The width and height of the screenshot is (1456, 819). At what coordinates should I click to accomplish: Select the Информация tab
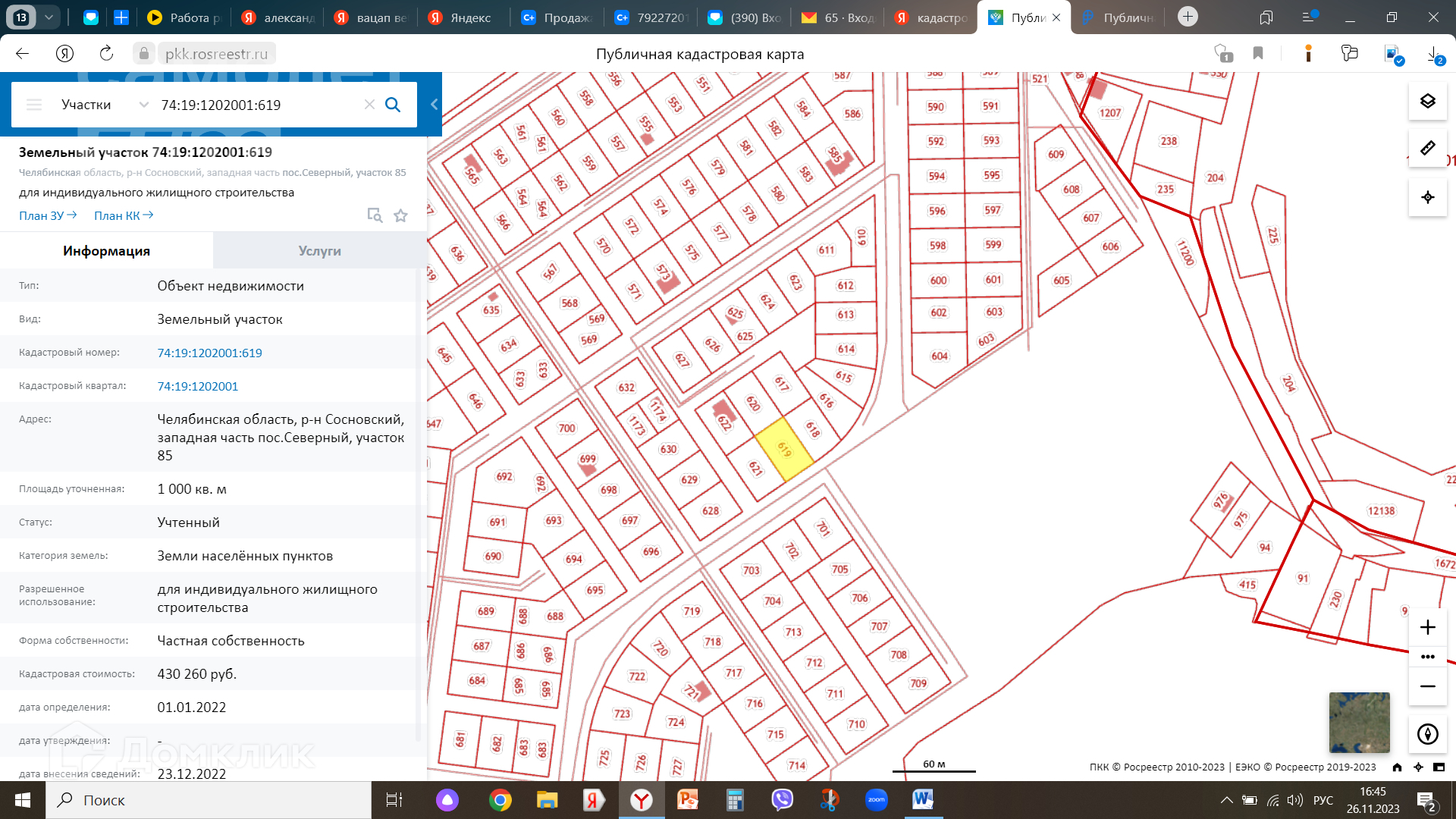pyautogui.click(x=106, y=251)
